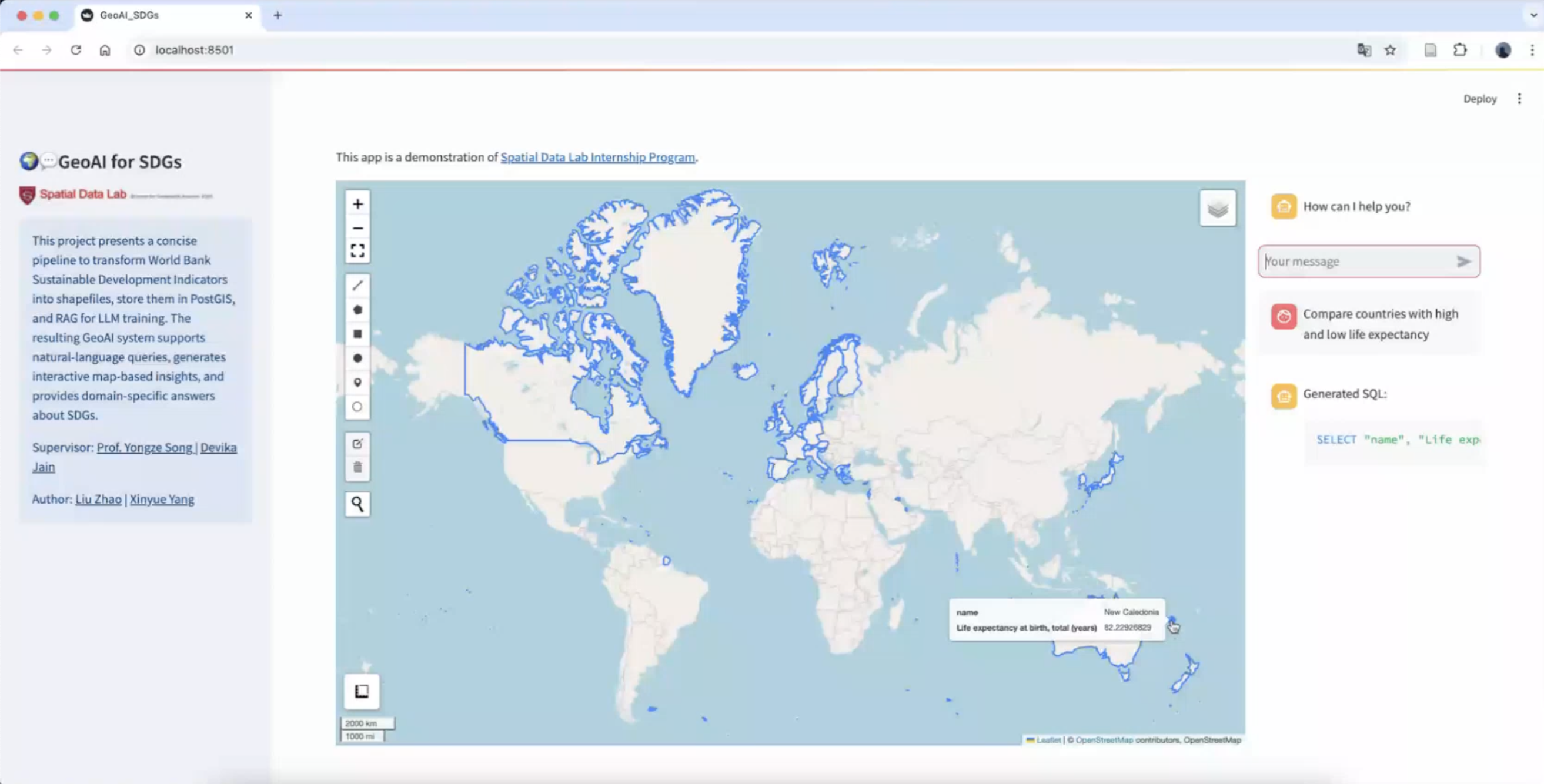Click the delete layers trash icon
1544x784 pixels.
point(357,467)
